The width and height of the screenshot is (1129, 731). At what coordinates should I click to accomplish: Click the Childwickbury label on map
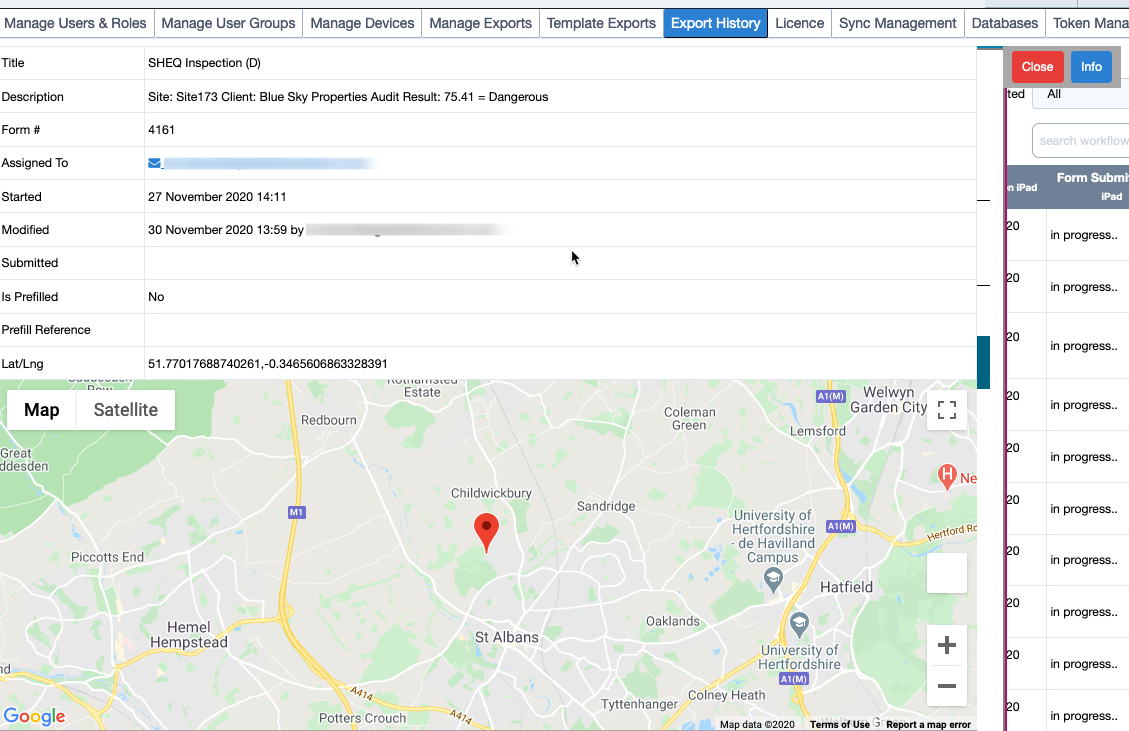(491, 493)
